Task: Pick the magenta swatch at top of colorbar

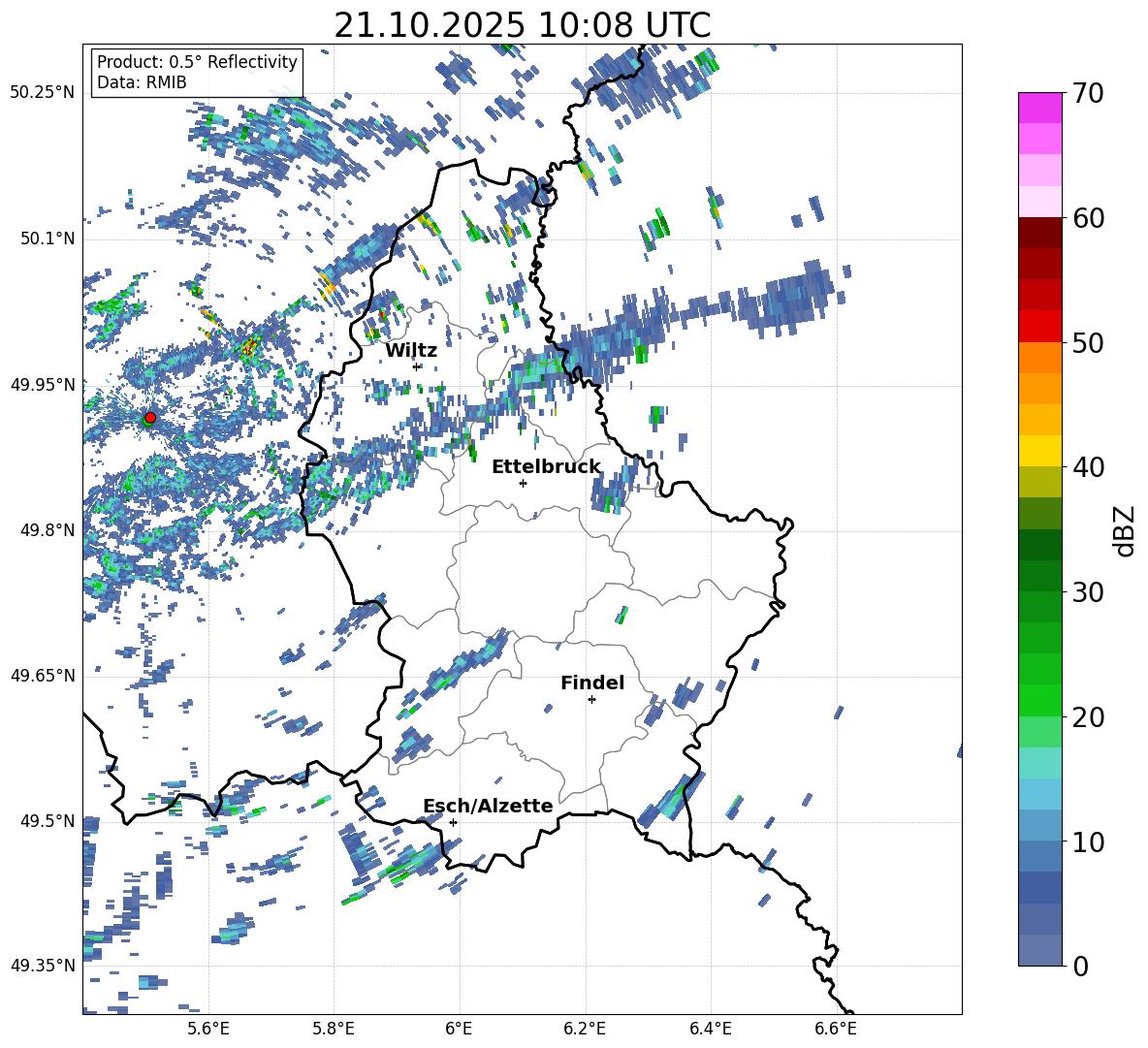Action: (x=1039, y=108)
